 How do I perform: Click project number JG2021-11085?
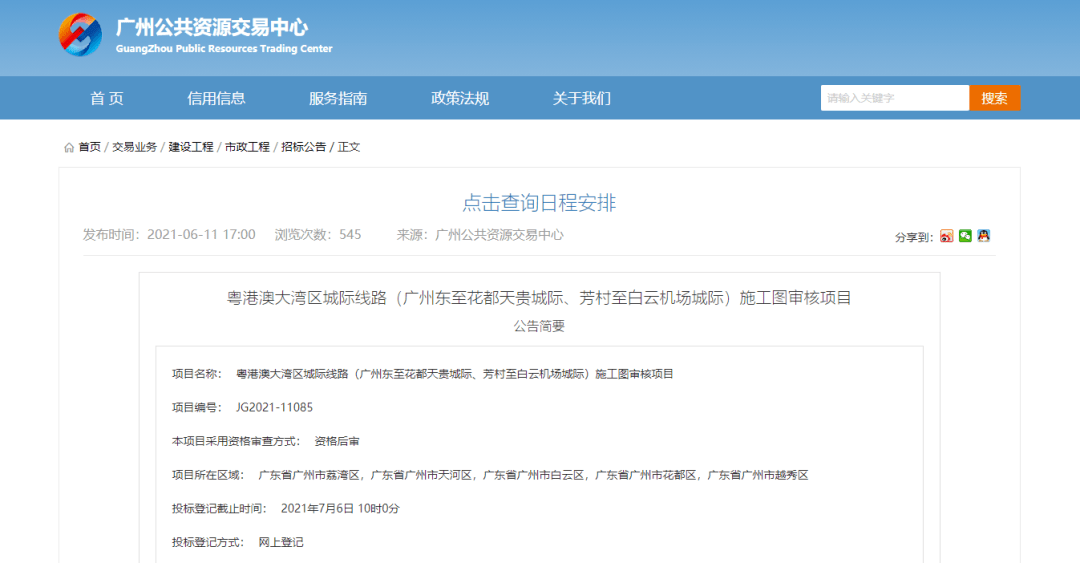274,407
